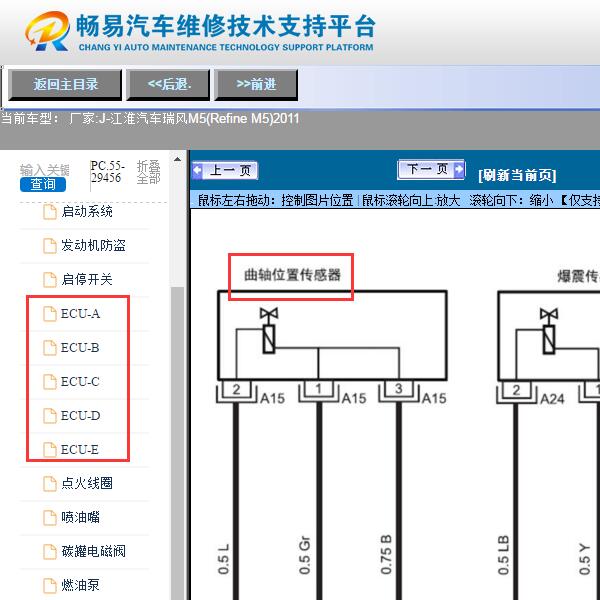Screen dimensions: 600x600
Task: Select the ECU-C diagram entry
Action: pos(80,382)
